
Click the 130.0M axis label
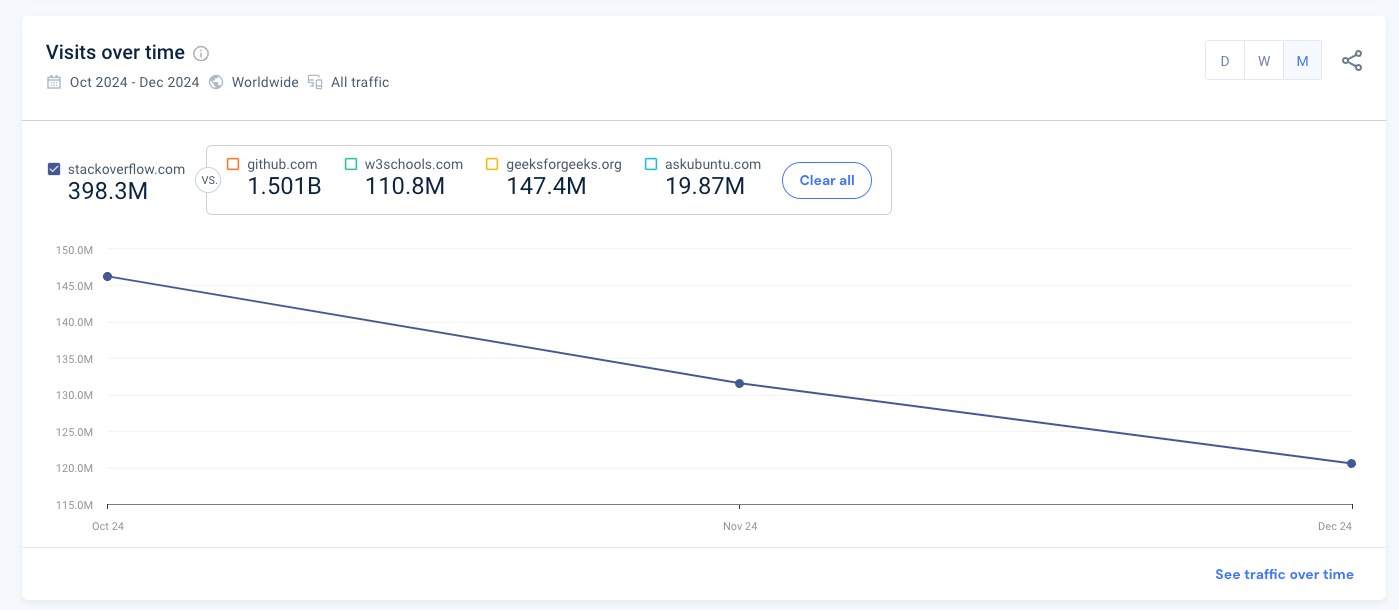[74, 396]
